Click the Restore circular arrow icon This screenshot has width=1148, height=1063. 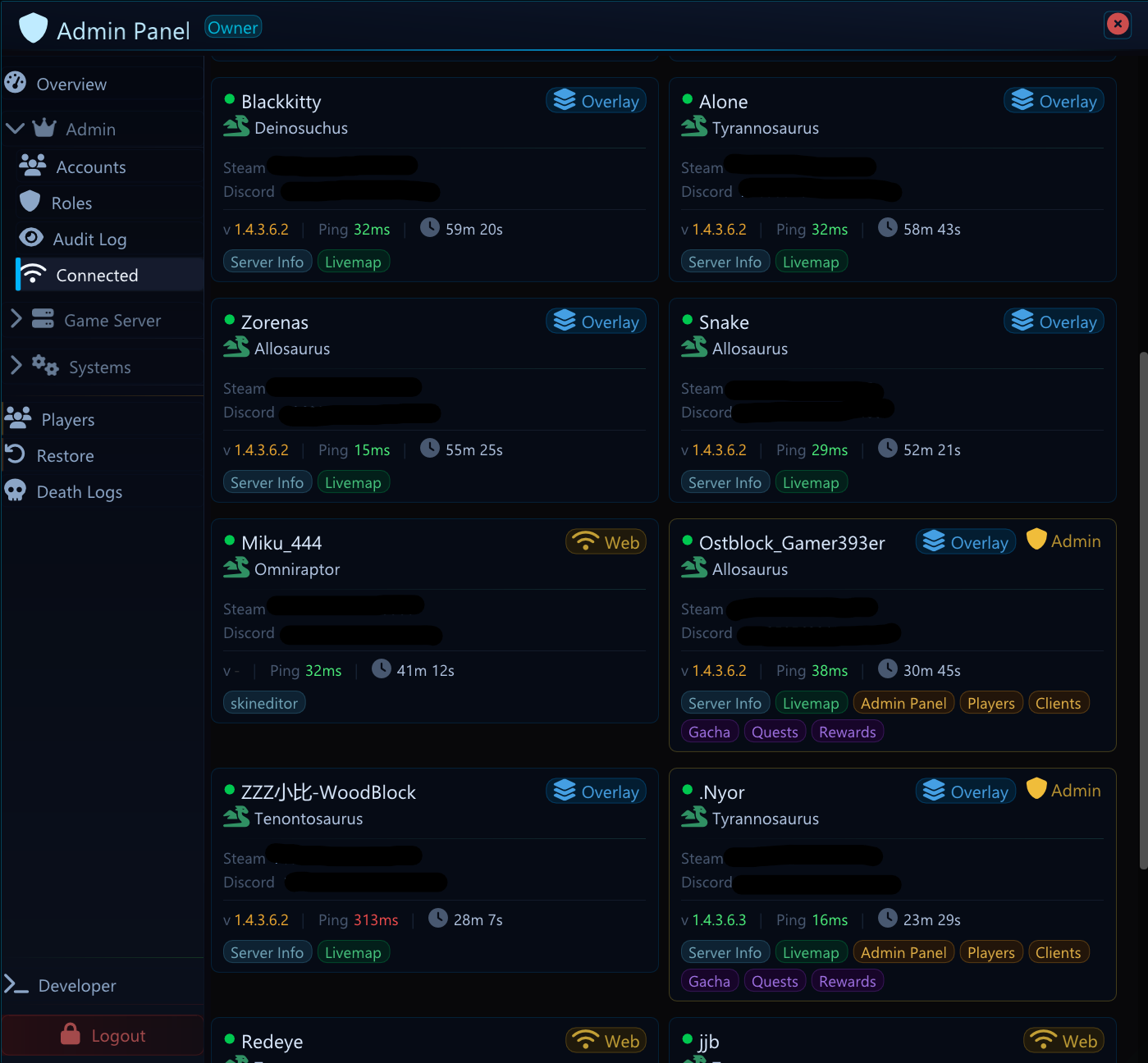[x=15, y=454]
